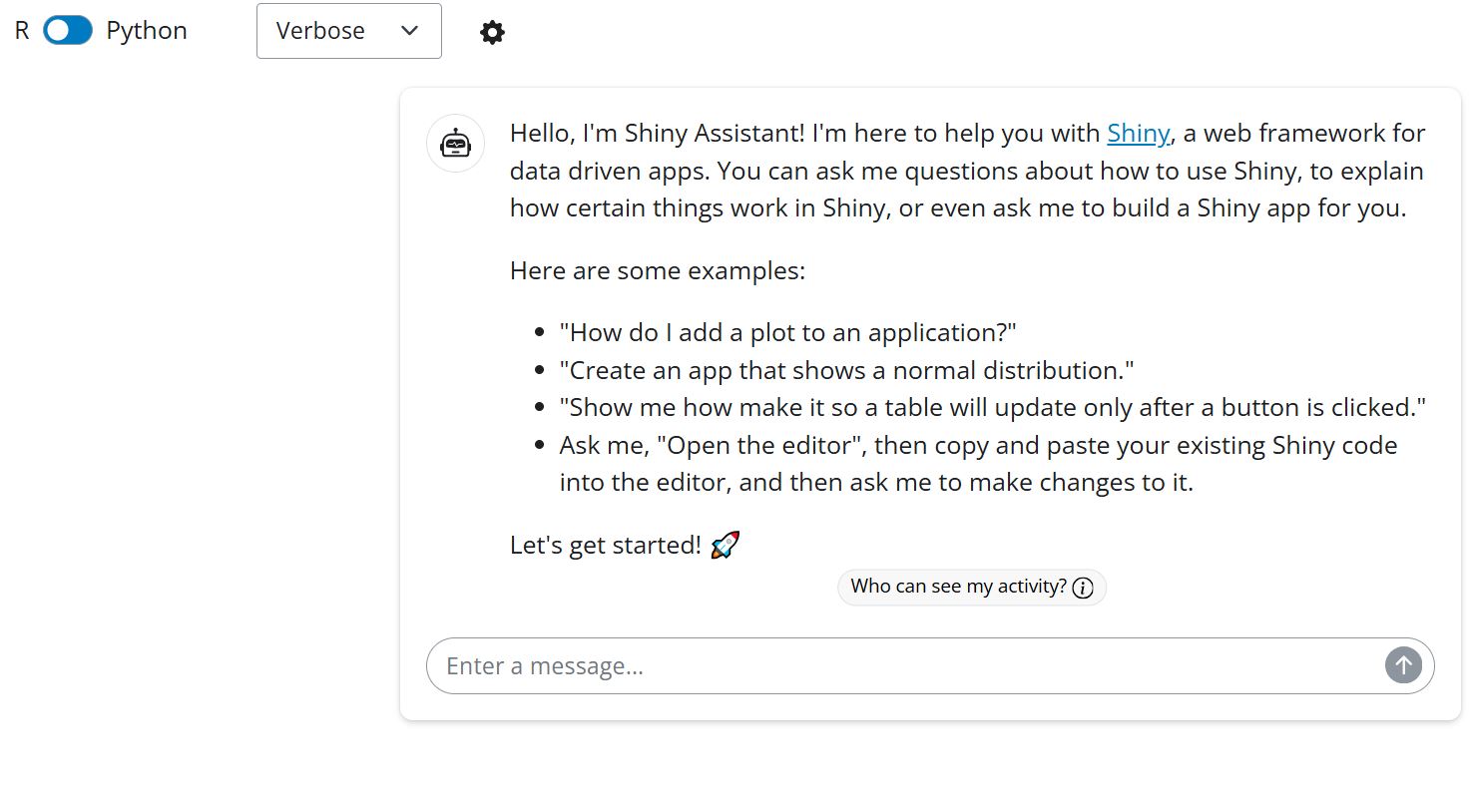Click the info circle icon beside activity text
The height and width of the screenshot is (812, 1469).
1083,588
